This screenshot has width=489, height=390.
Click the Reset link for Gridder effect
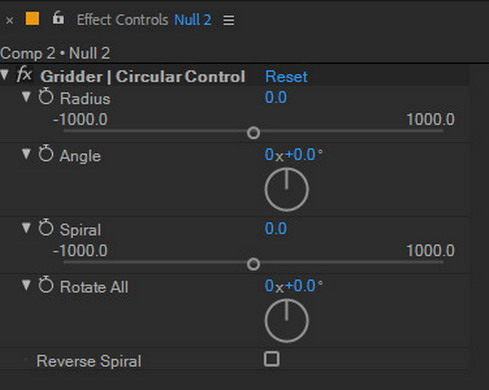click(286, 77)
